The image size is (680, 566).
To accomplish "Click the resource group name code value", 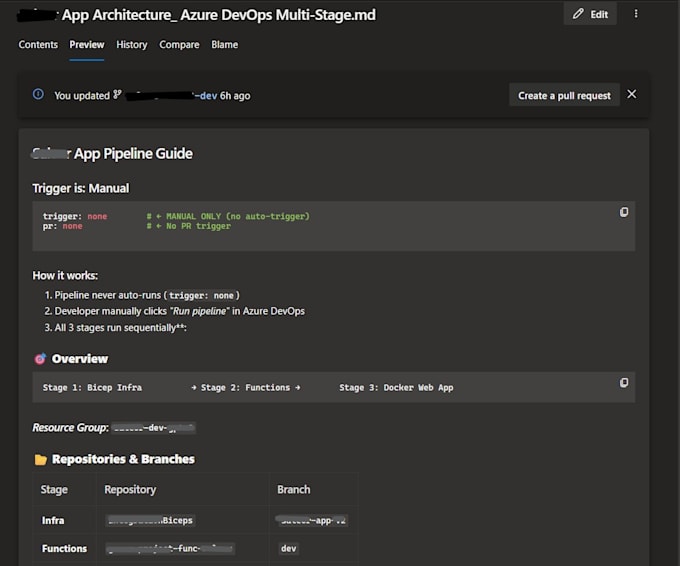I will pyautogui.click(x=154, y=428).
